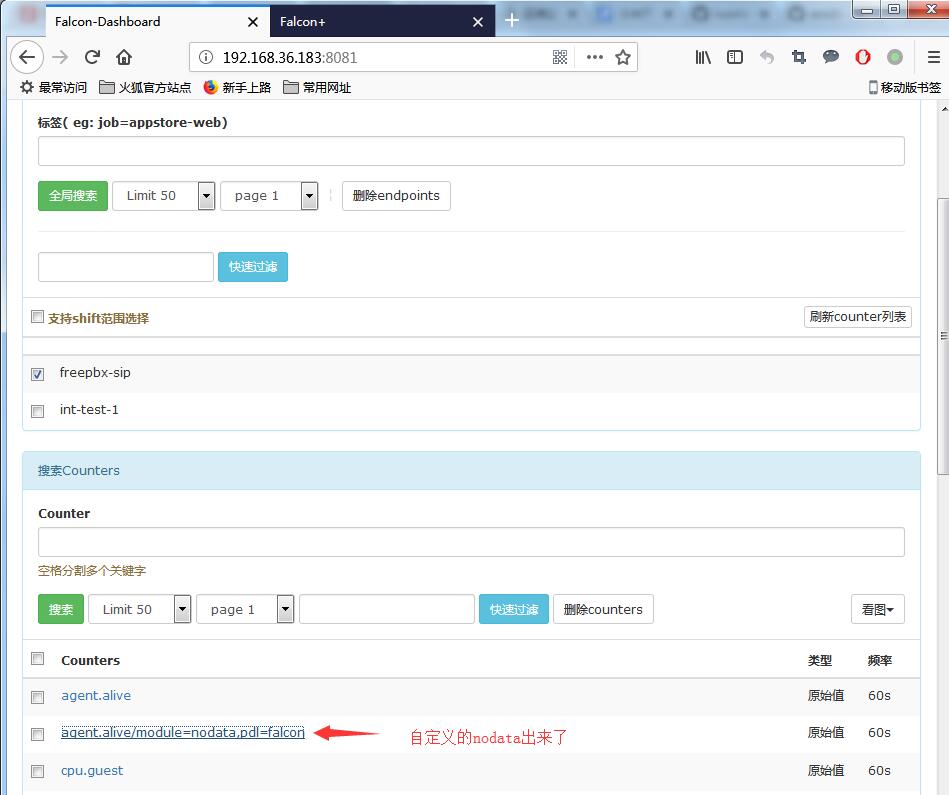The image size is (949, 795).
Task: Check the int-test-1 endpoint checkbox
Action: coord(38,411)
